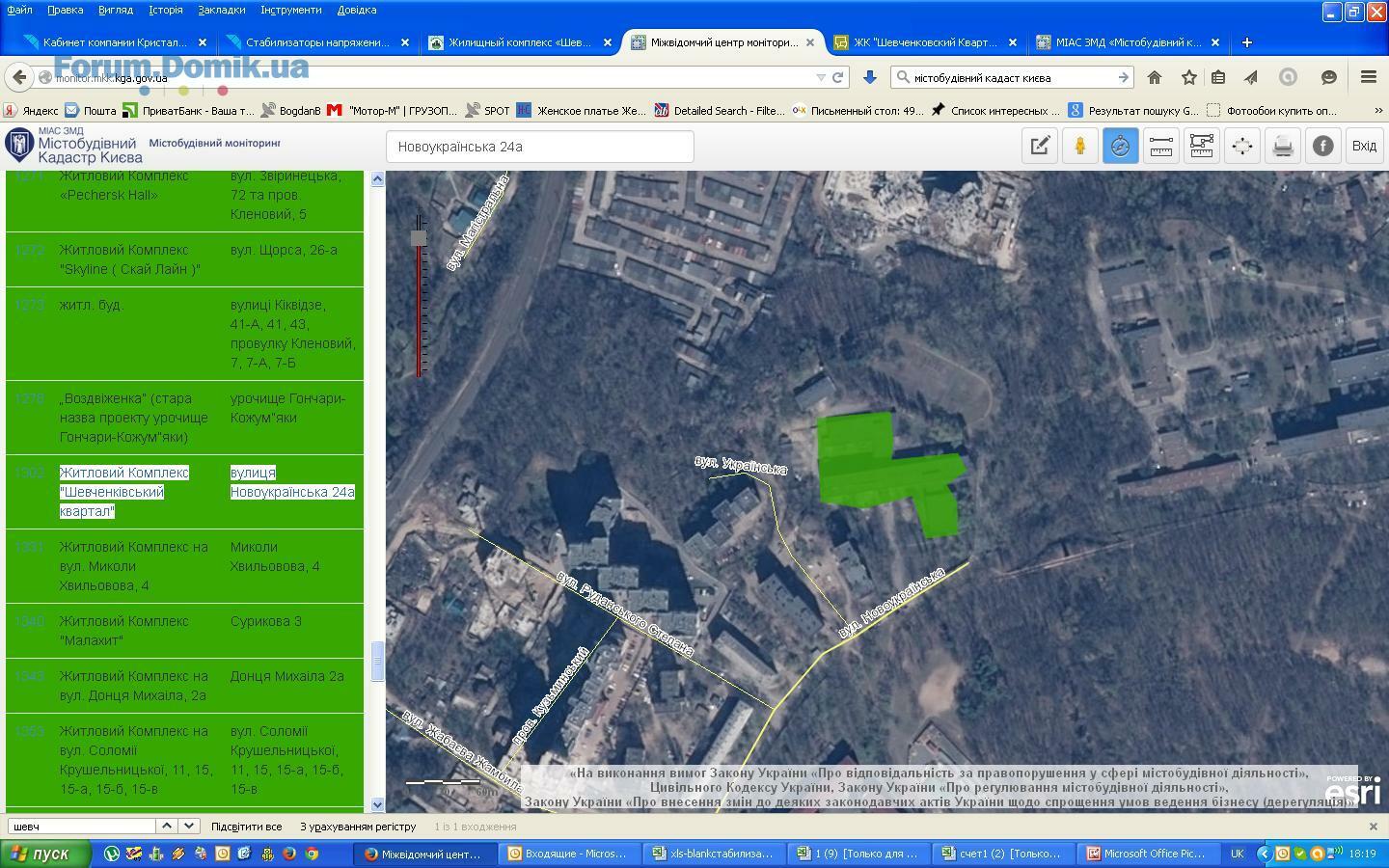1389x868 pixels.
Task: Reload the page with refresh icon
Action: pos(838,77)
